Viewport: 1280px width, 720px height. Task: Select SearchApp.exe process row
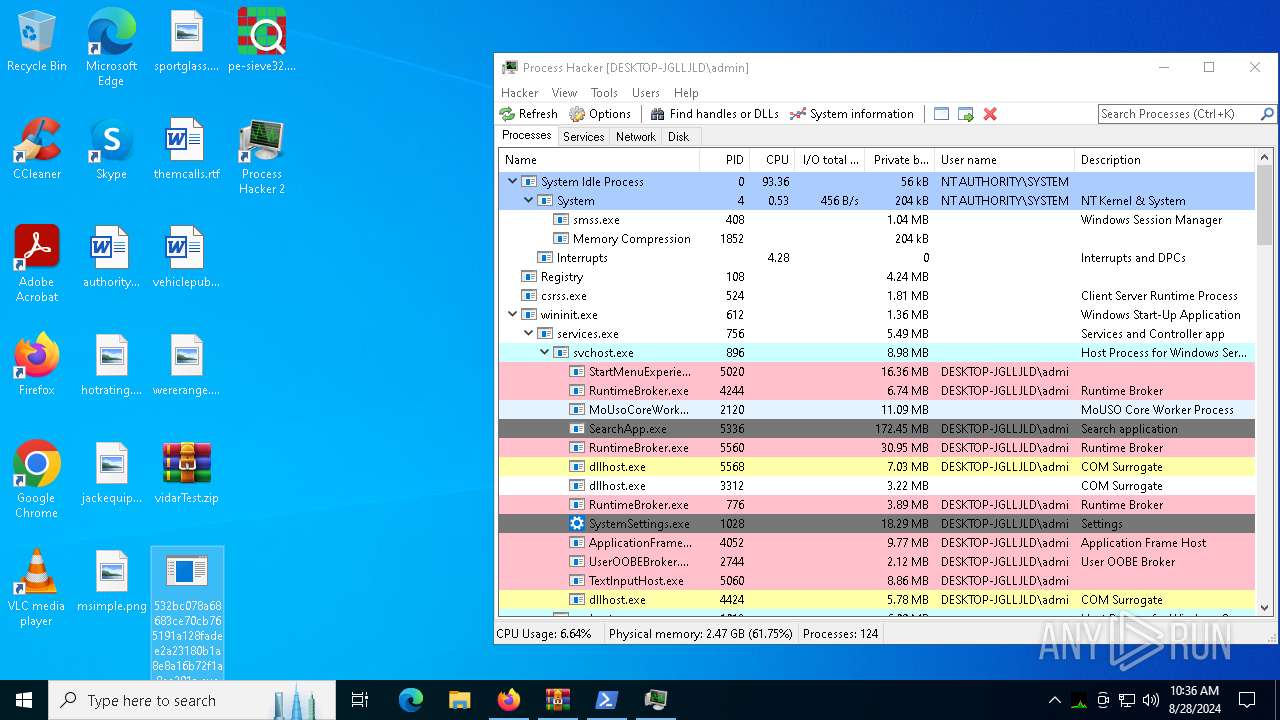click(x=876, y=428)
